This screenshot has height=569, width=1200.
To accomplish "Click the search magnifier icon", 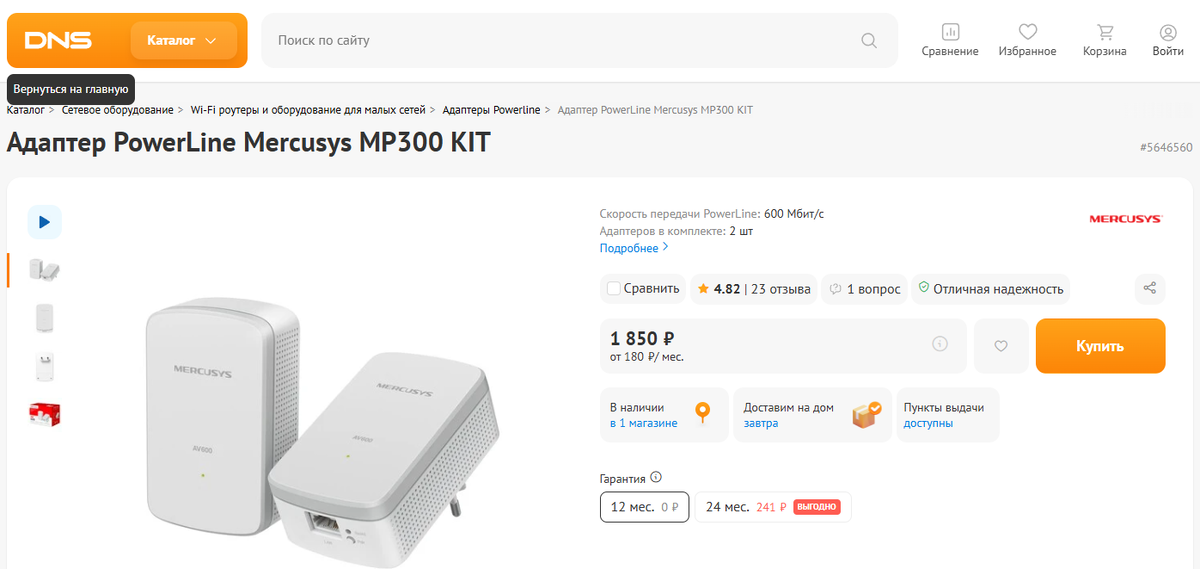I will (869, 41).
